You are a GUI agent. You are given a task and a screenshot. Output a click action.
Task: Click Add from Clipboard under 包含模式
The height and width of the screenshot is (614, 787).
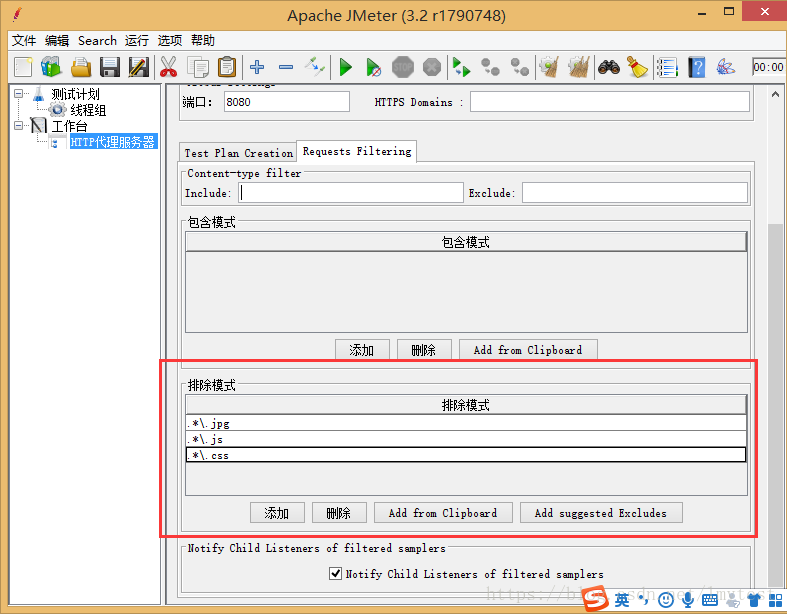(x=528, y=350)
